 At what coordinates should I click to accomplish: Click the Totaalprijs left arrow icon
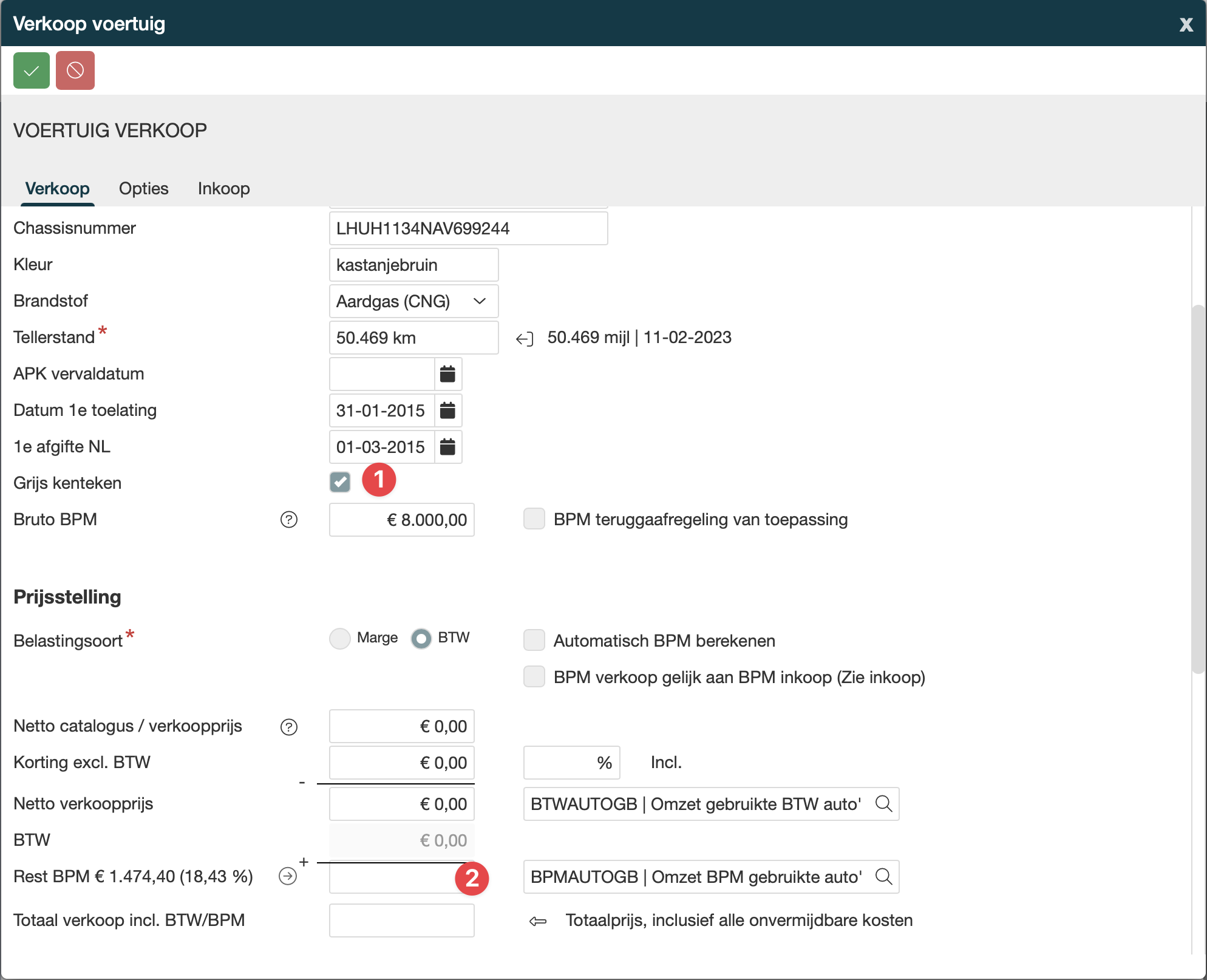pyautogui.click(x=538, y=921)
